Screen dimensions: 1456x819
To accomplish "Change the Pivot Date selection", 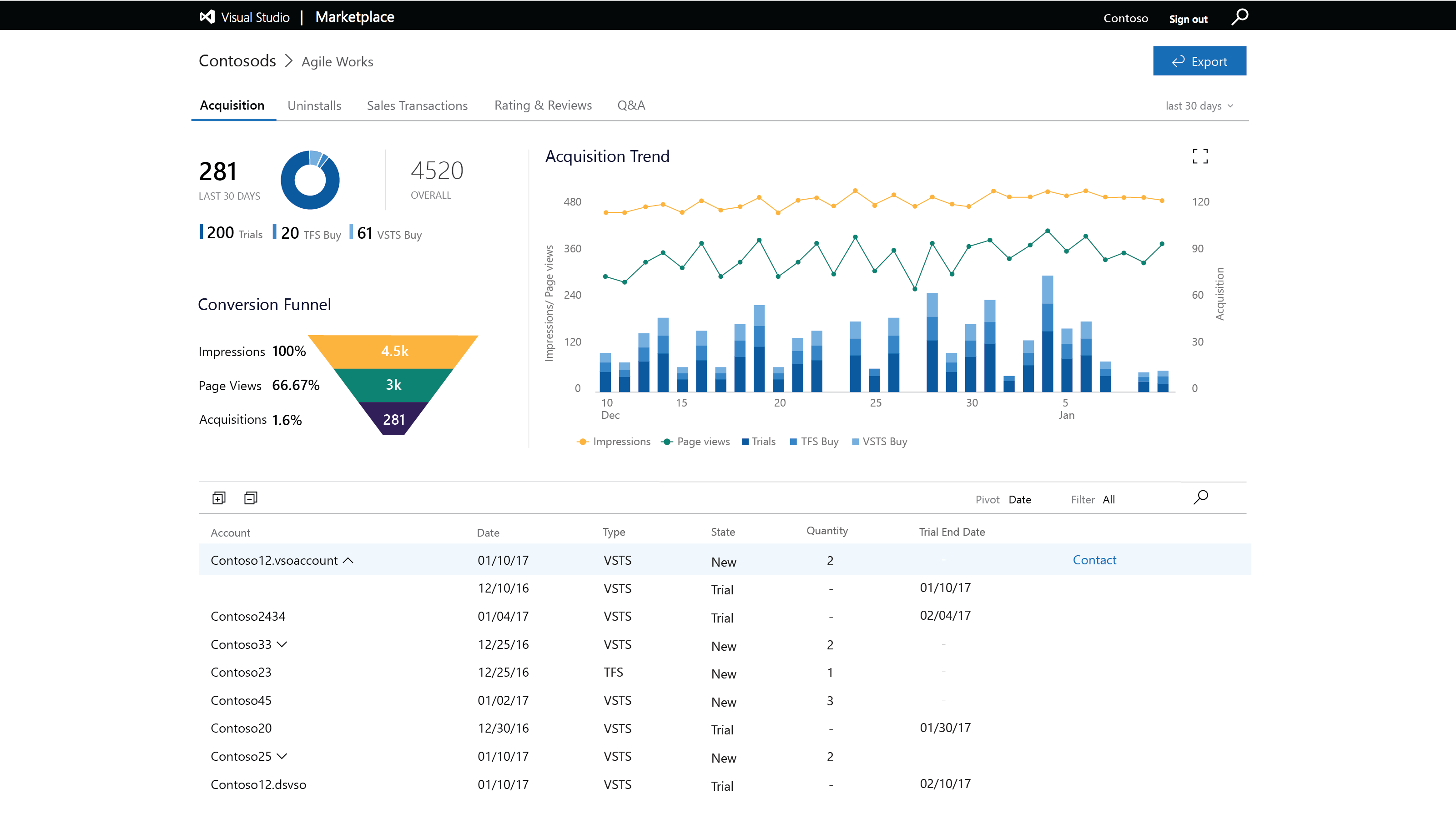I will pyautogui.click(x=1020, y=500).
